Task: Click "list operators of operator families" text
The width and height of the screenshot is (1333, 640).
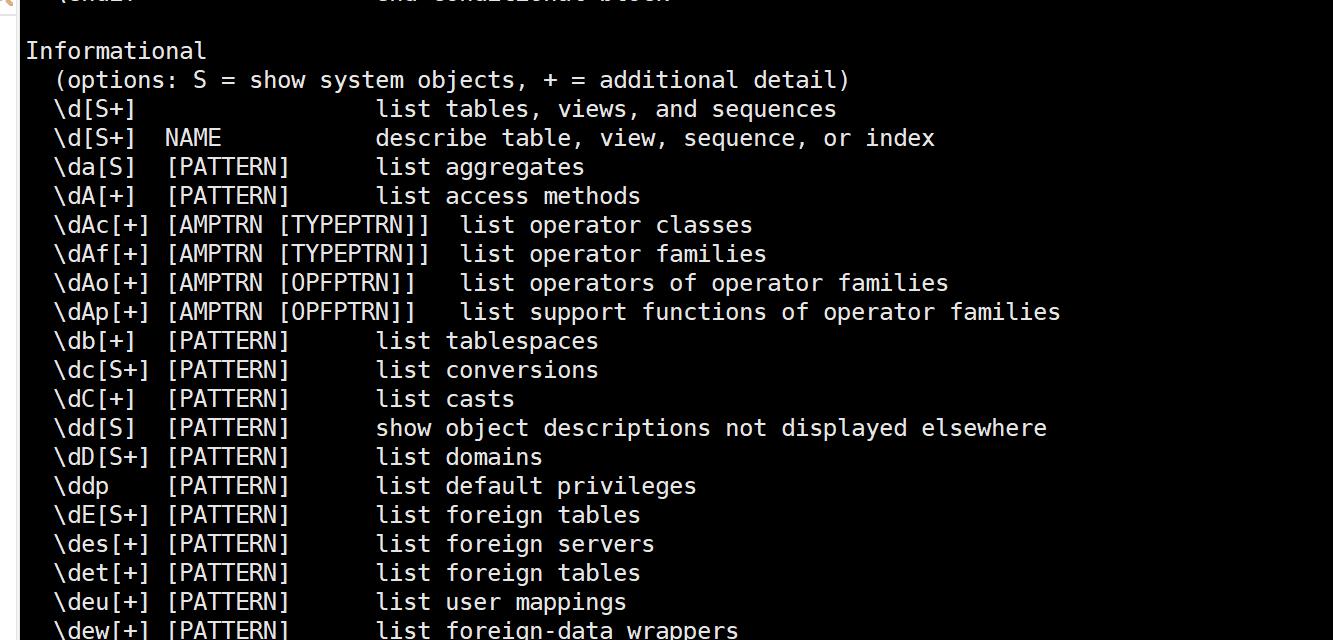Action: click(704, 283)
